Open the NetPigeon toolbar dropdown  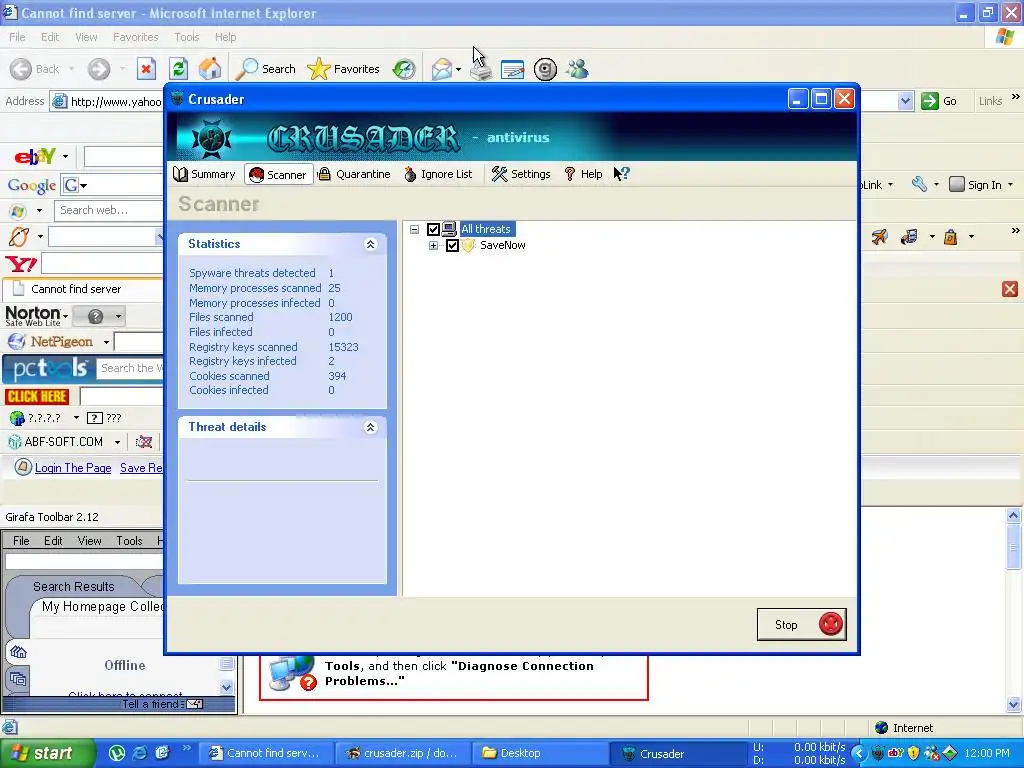(x=106, y=342)
